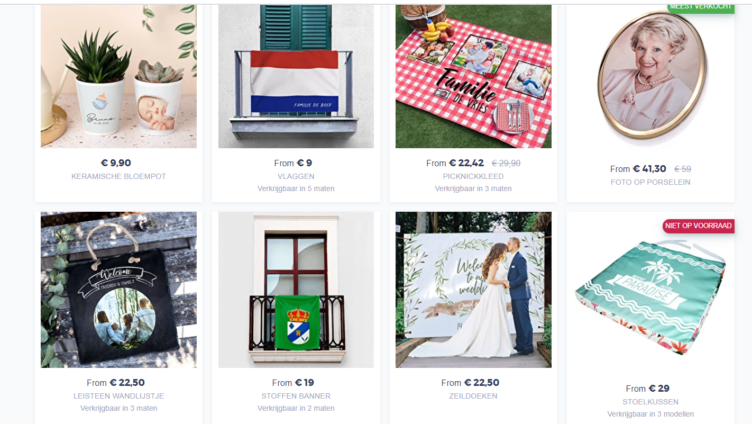The height and width of the screenshot is (424, 752).
Task: Open the ceramic flowerpot product image
Action: (x=118, y=76)
